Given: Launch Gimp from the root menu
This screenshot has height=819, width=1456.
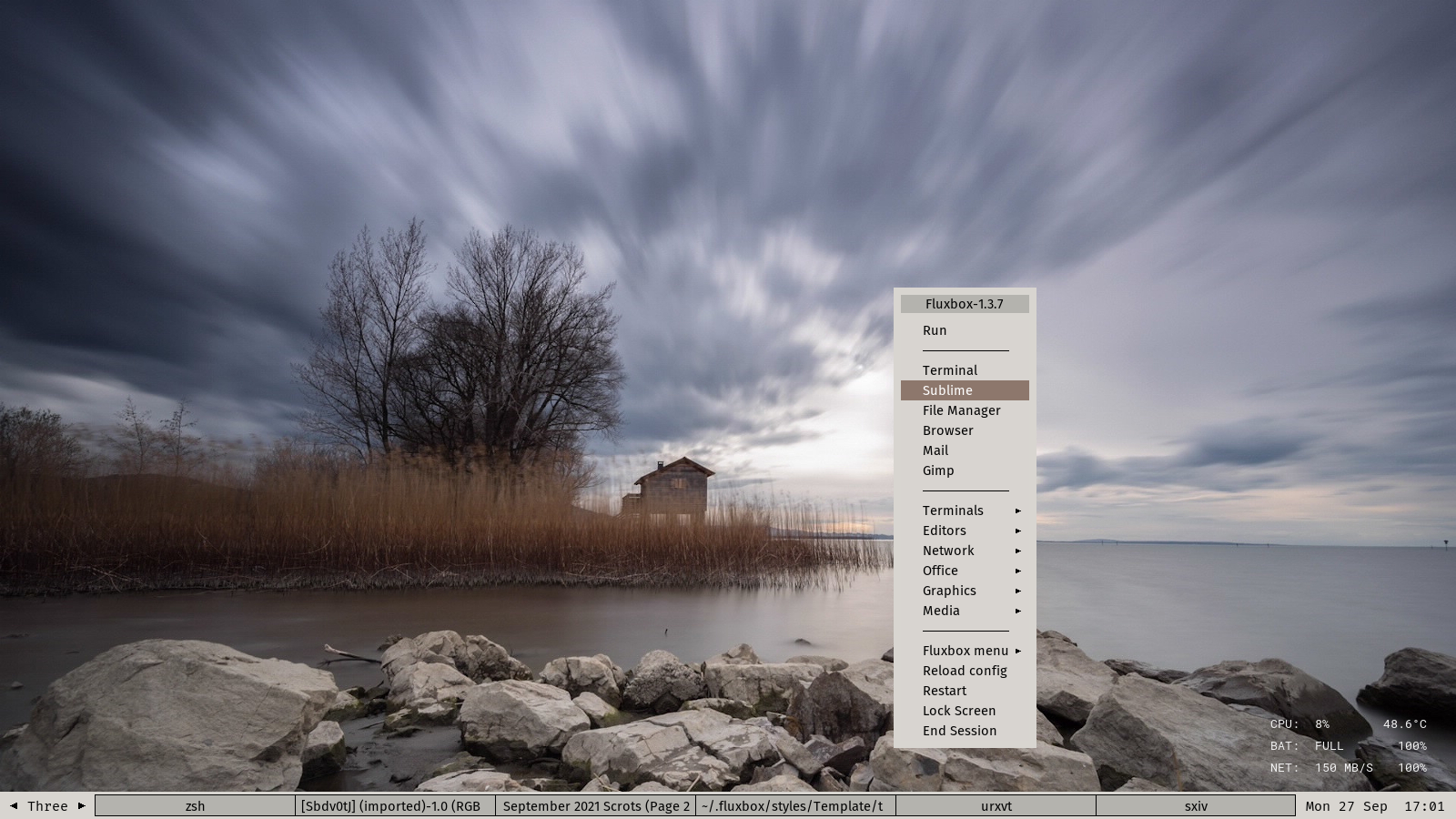Looking at the screenshot, I should (x=965, y=470).
